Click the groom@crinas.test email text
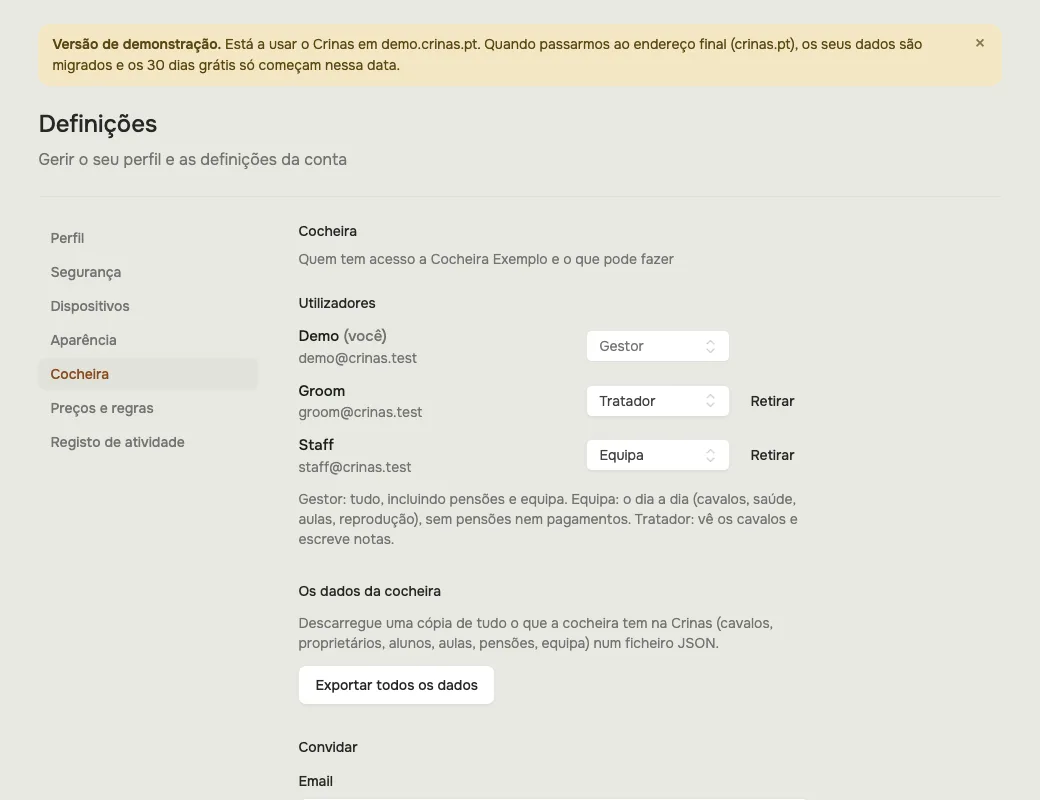The height and width of the screenshot is (800, 1040). click(360, 413)
